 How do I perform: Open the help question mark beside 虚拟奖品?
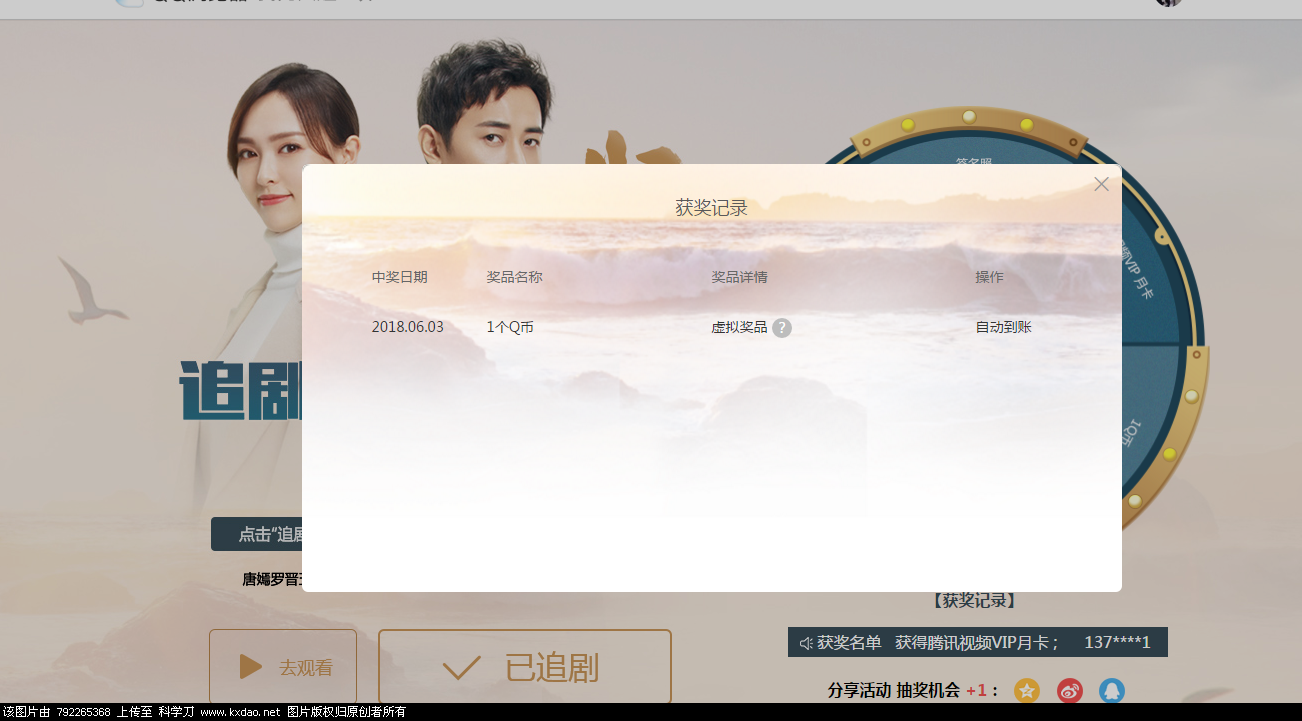pyautogui.click(x=782, y=328)
